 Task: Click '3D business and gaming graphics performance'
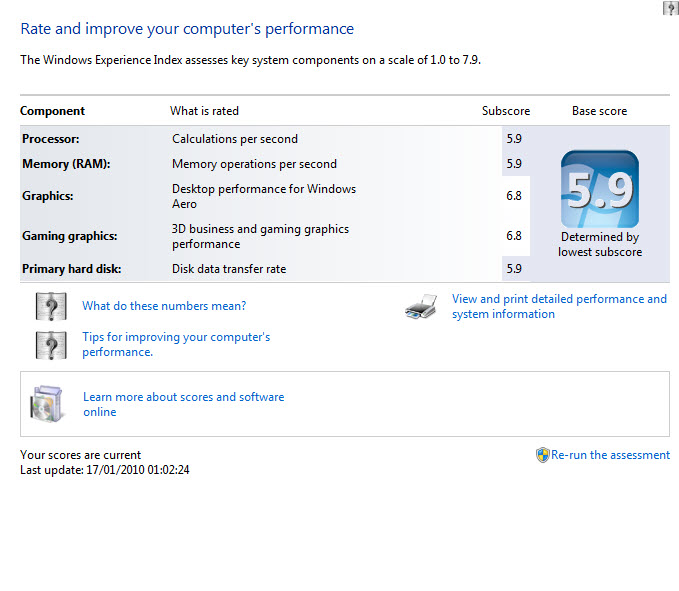tap(260, 236)
